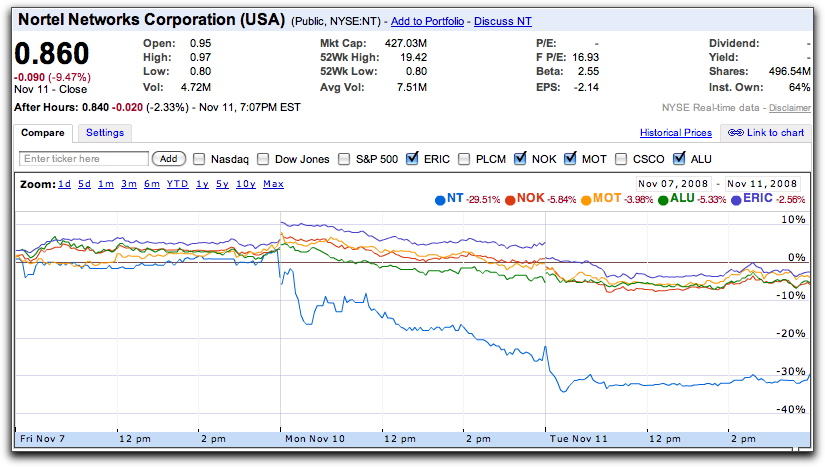Click the Nov 07, 2008 start date field
The height and width of the screenshot is (467, 825).
[673, 184]
